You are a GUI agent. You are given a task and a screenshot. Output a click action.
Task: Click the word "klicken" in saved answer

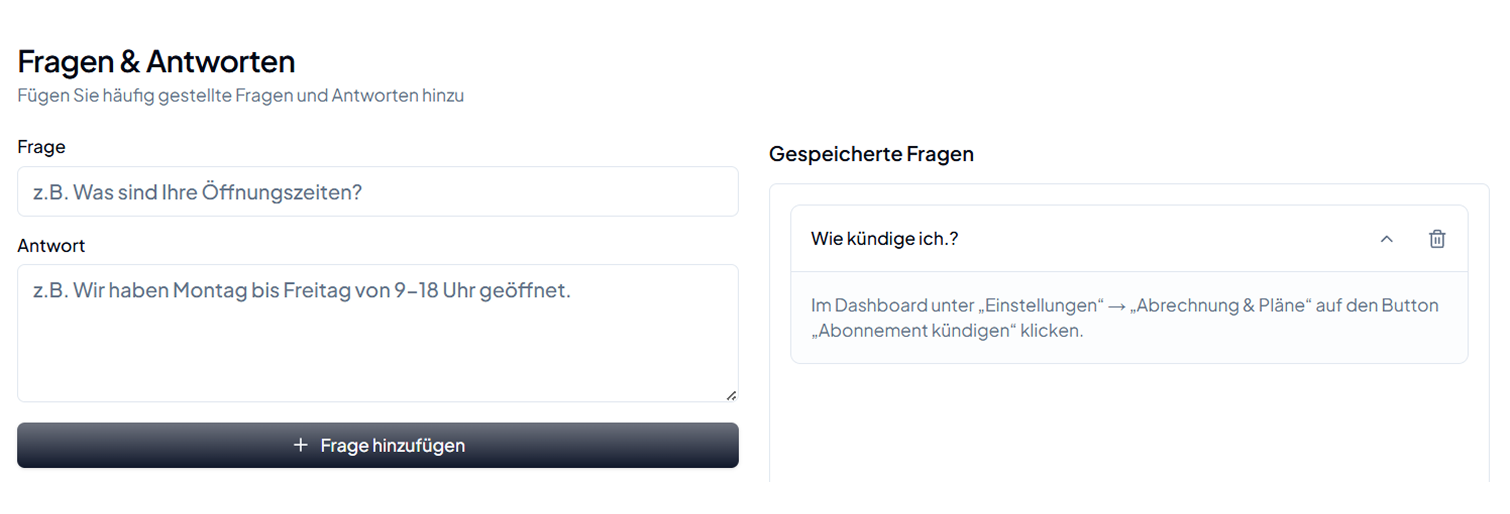point(1050,331)
